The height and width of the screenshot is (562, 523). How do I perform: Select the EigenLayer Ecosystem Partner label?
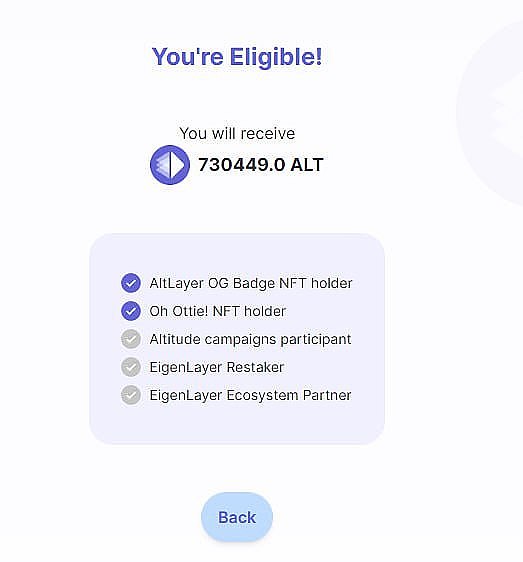(250, 395)
